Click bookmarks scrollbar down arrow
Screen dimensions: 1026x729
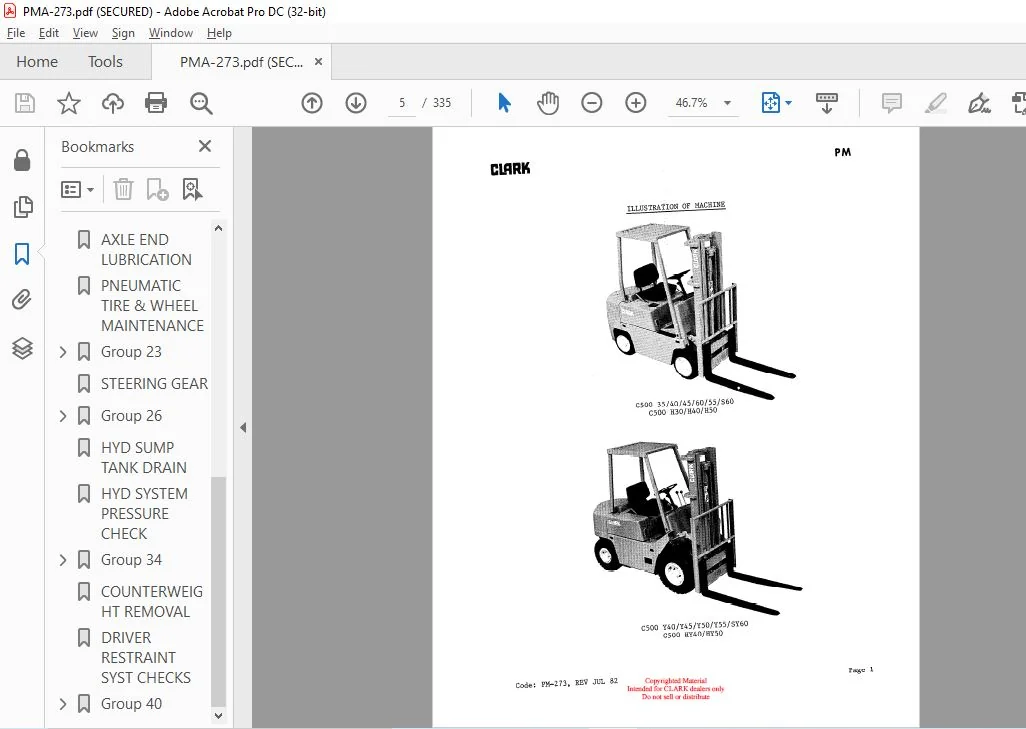pos(219,716)
